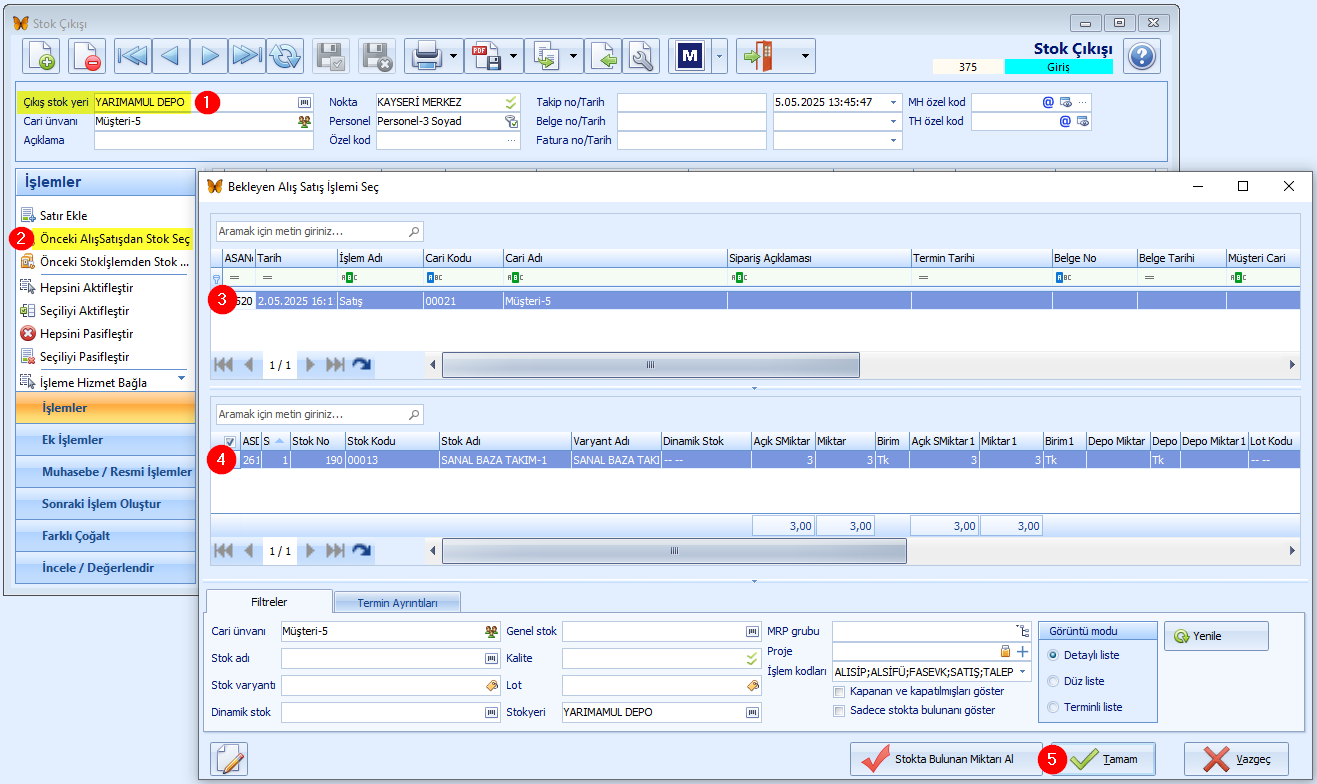This screenshot has height=784, width=1317.
Task: Click the exit door icon in toolbar
Action: [x=756, y=57]
